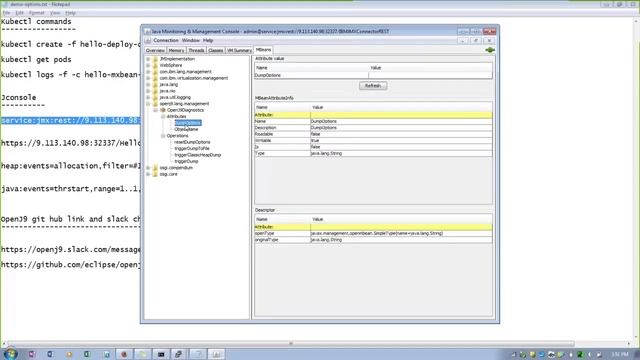This screenshot has height=360, width=640.
Task: Select the DumpOptions attribute in tree
Action: pos(188,123)
